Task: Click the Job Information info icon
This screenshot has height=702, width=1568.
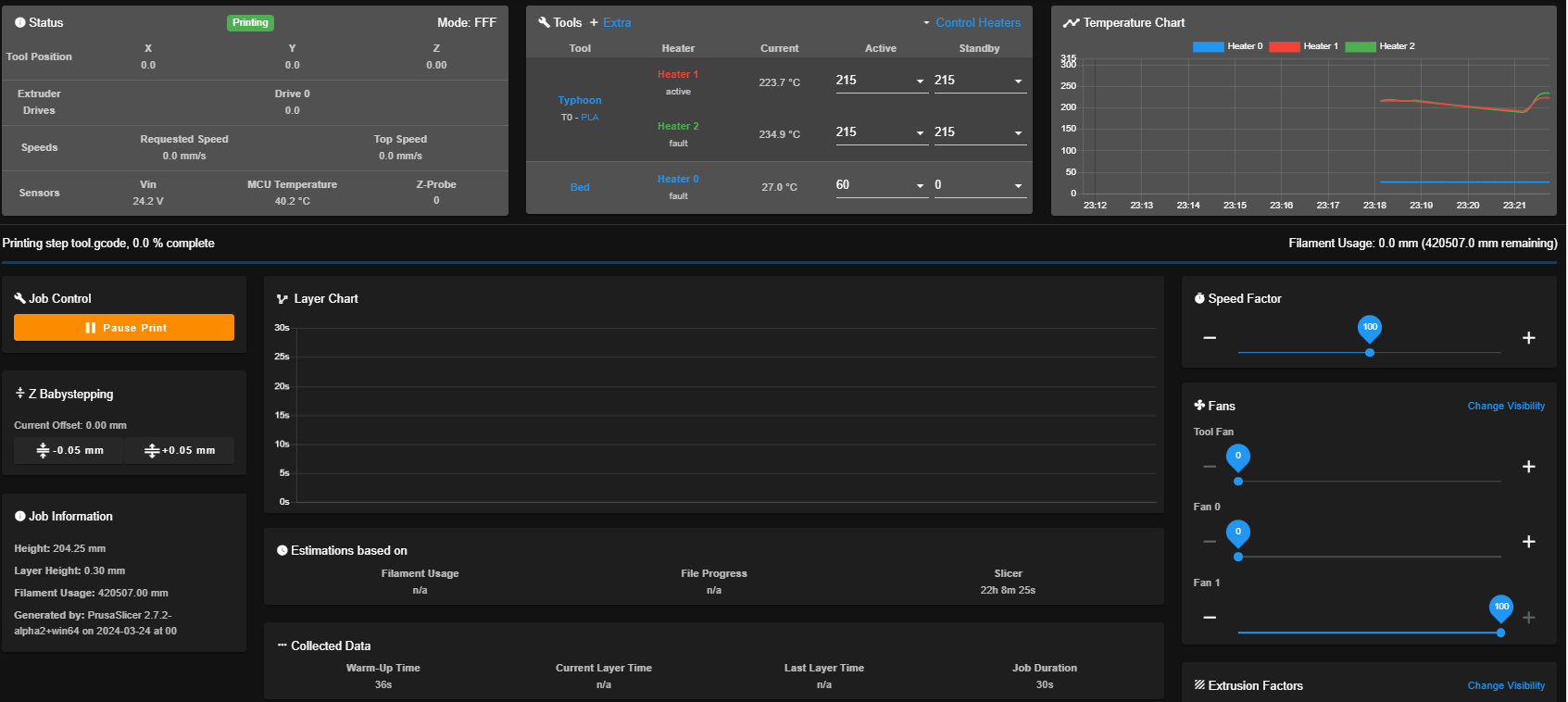Action: coord(20,516)
